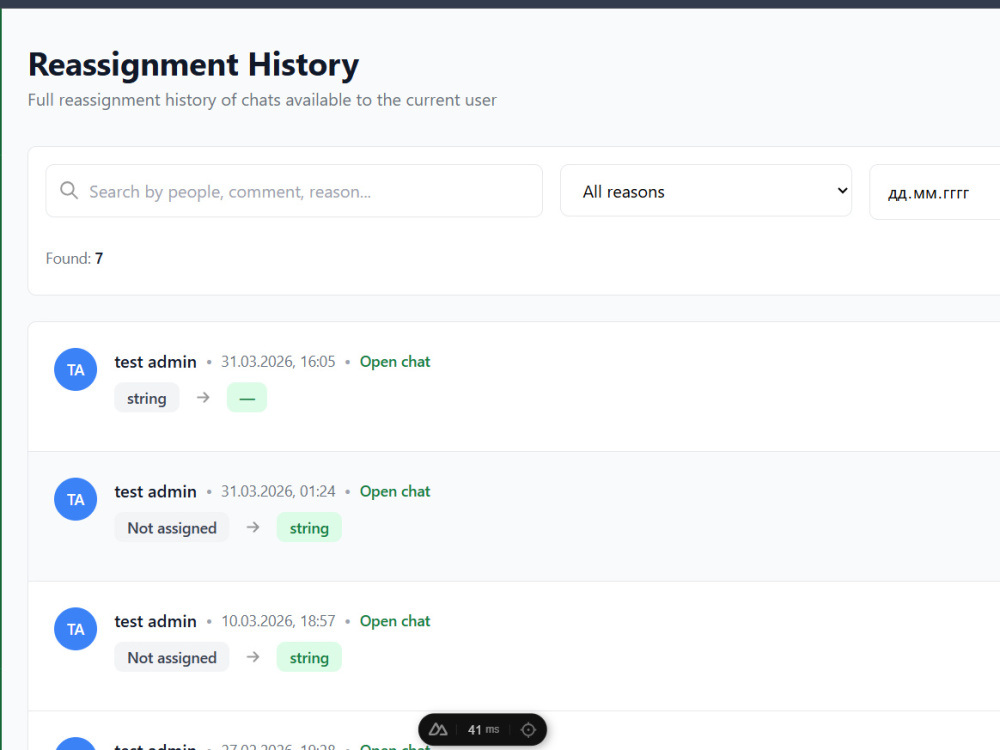Viewport: 1000px width, 750px height.
Task: Click 'Not assigned' badge in 01:24 entry
Action: pos(172,527)
